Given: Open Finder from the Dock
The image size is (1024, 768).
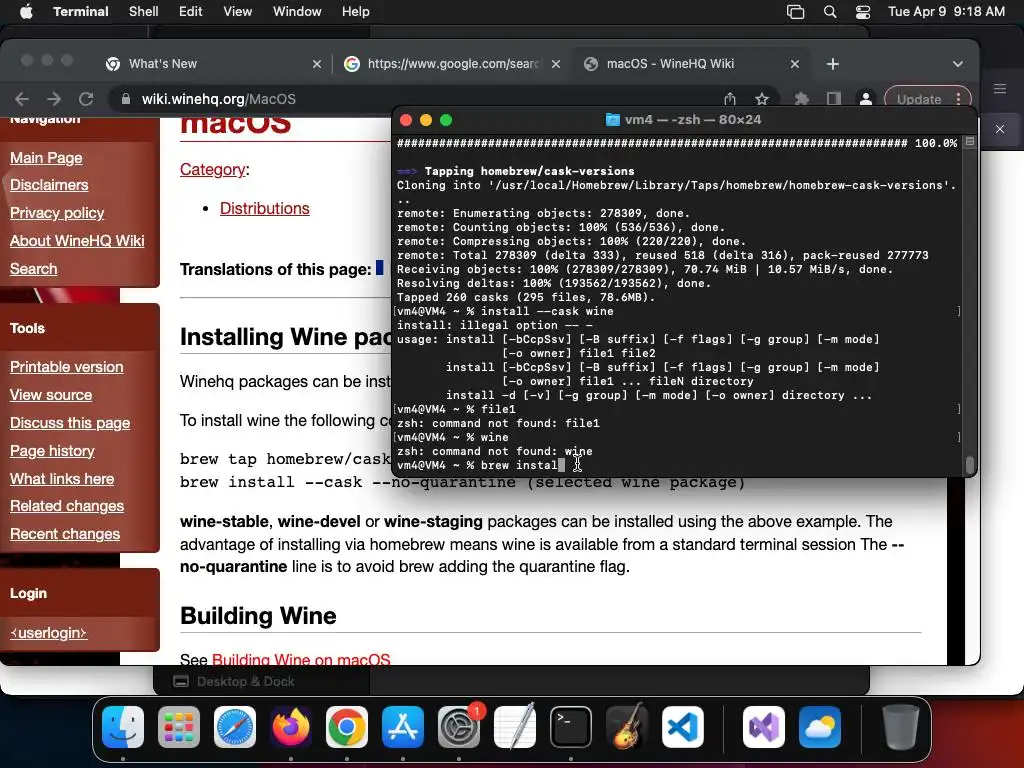Looking at the screenshot, I should click(123, 727).
